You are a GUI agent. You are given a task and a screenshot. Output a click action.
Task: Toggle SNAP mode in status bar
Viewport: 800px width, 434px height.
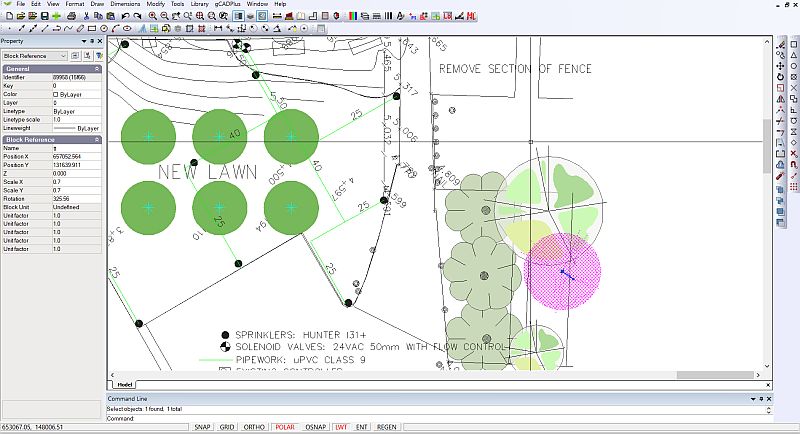pyautogui.click(x=202, y=427)
